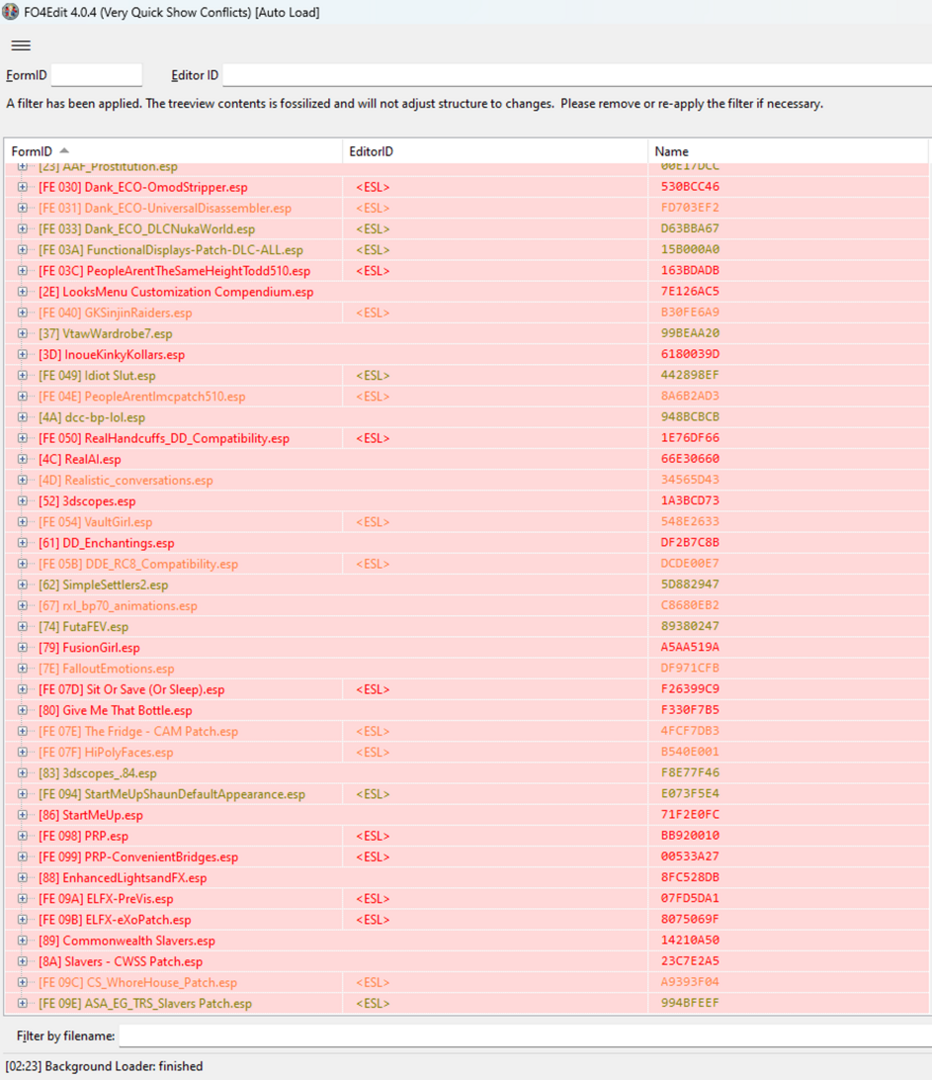Select rxl_bp70_animations.esp row

click(466, 605)
